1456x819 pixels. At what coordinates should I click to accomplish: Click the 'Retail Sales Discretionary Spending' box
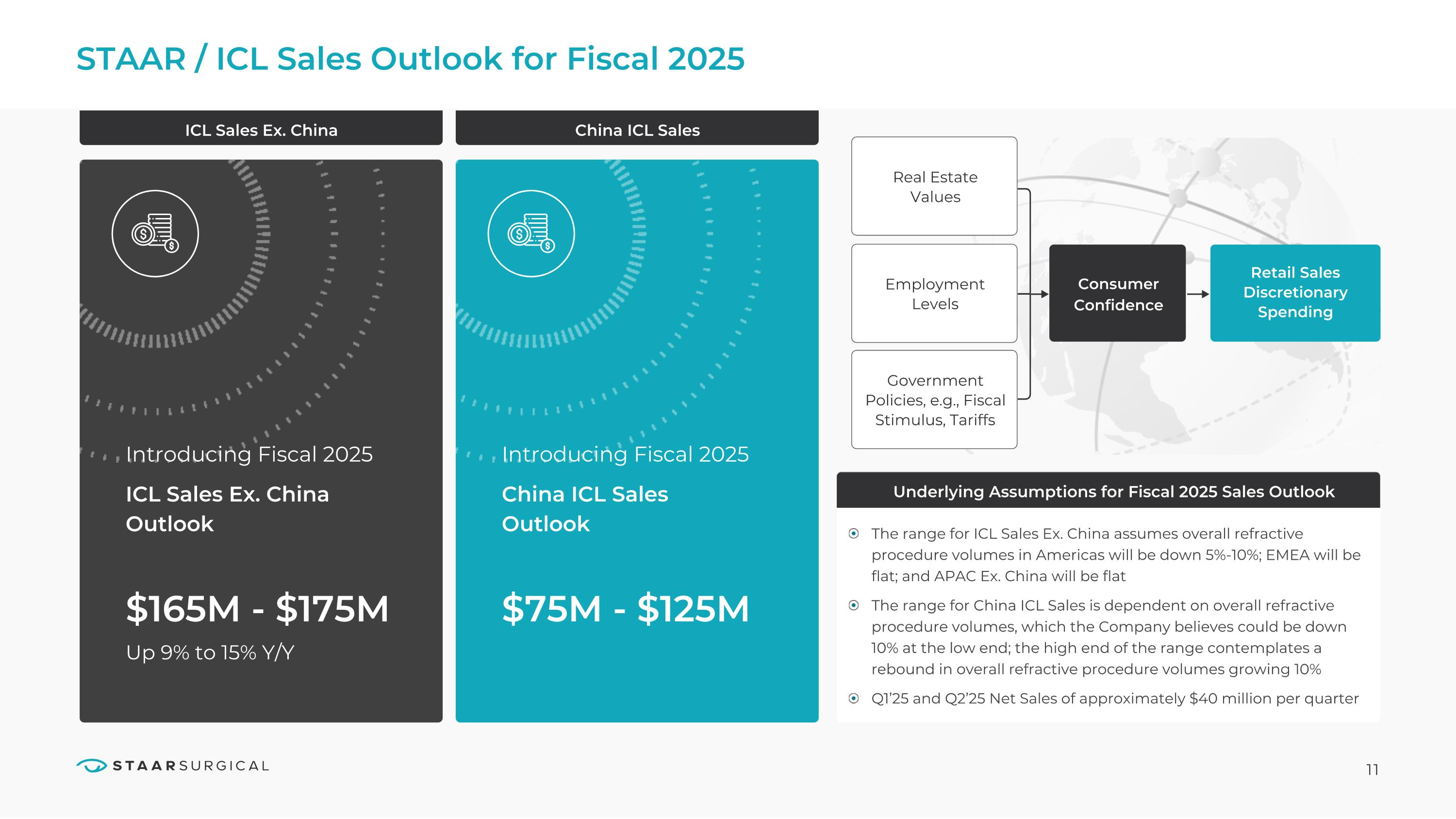[x=1295, y=293]
